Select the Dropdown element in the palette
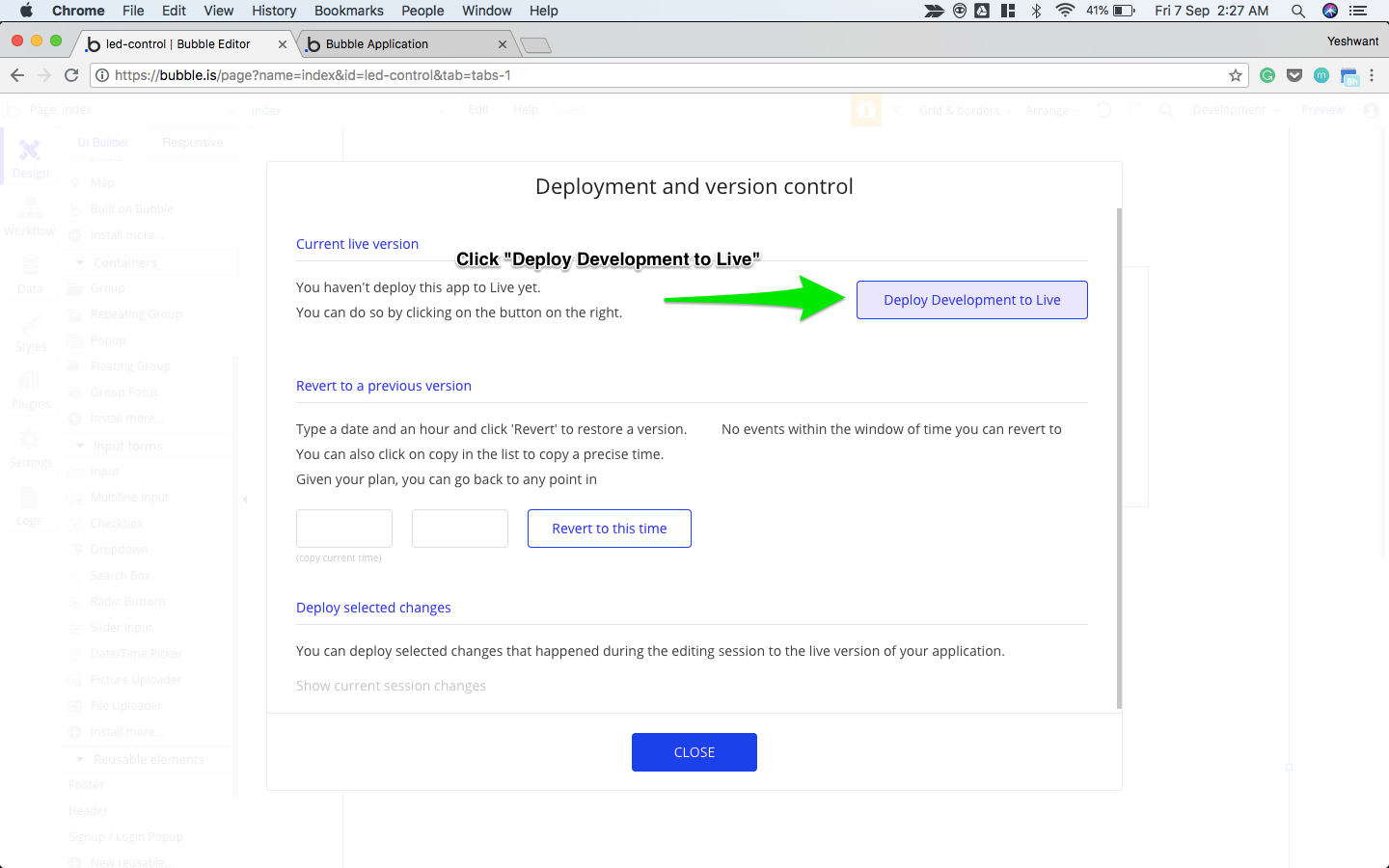 pos(119,550)
